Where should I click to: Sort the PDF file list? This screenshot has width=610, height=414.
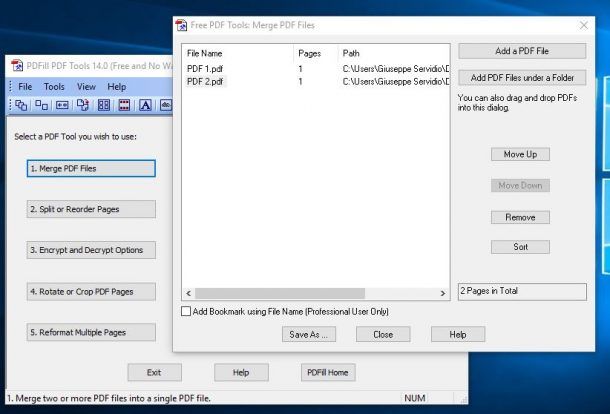click(x=520, y=247)
